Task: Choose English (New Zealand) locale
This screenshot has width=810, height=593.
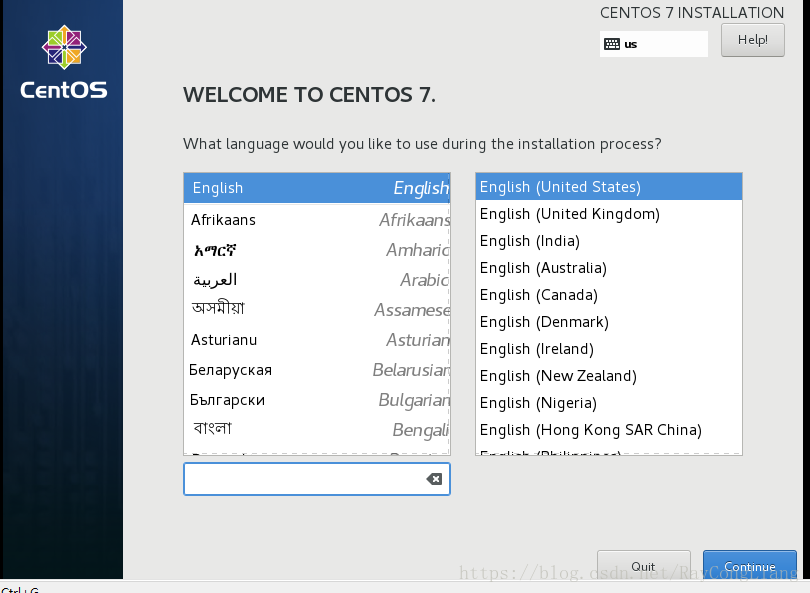Action: (609, 376)
